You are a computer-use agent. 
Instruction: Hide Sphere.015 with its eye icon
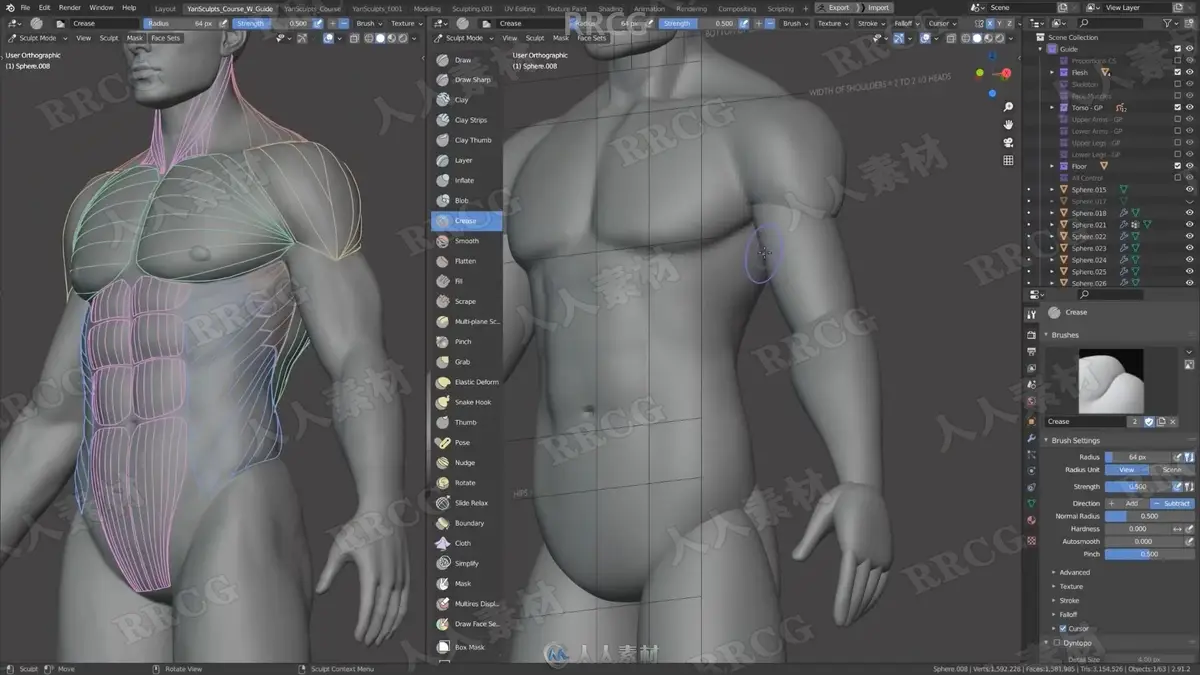tap(1190, 189)
